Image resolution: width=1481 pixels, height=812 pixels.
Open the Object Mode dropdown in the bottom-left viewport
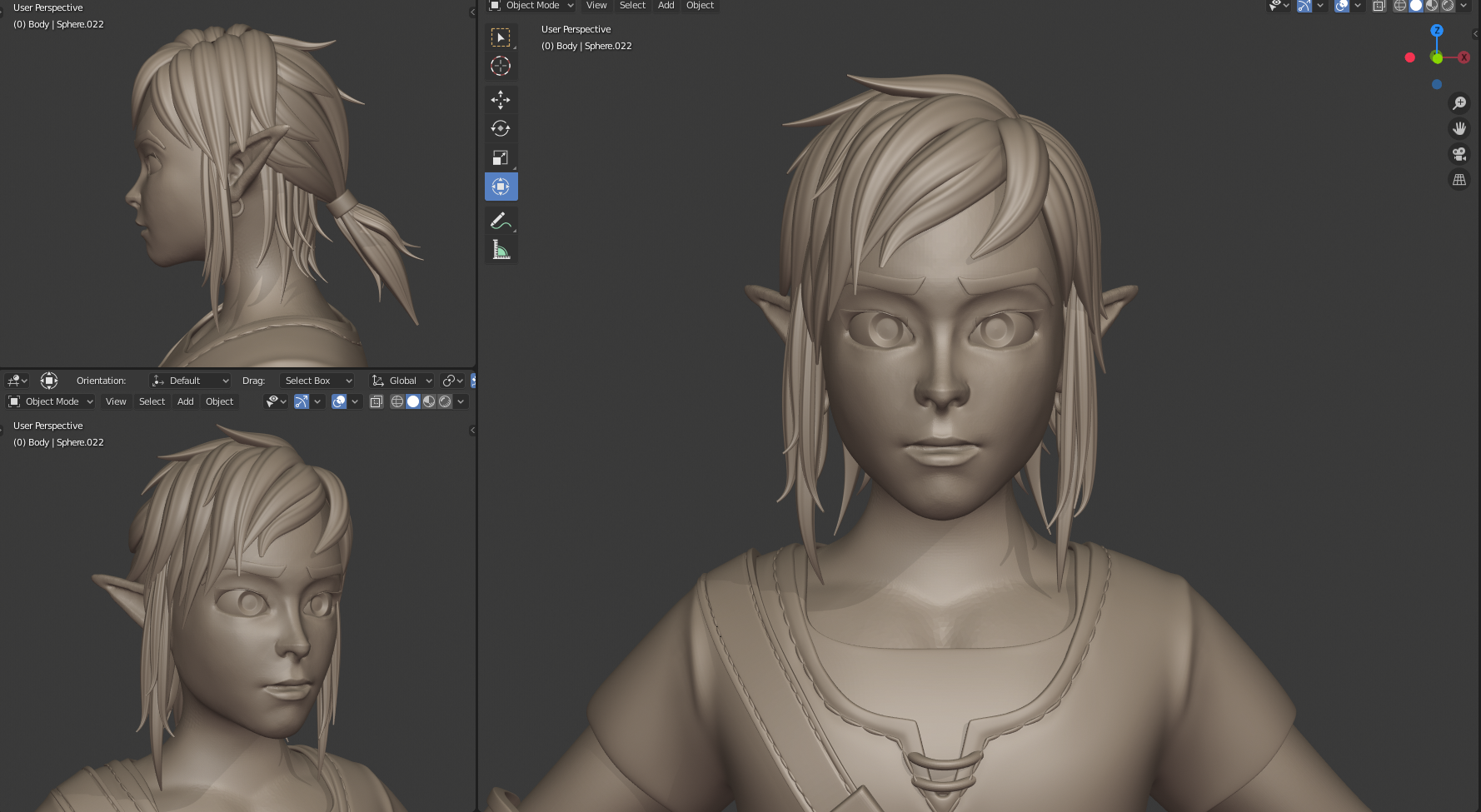click(50, 401)
